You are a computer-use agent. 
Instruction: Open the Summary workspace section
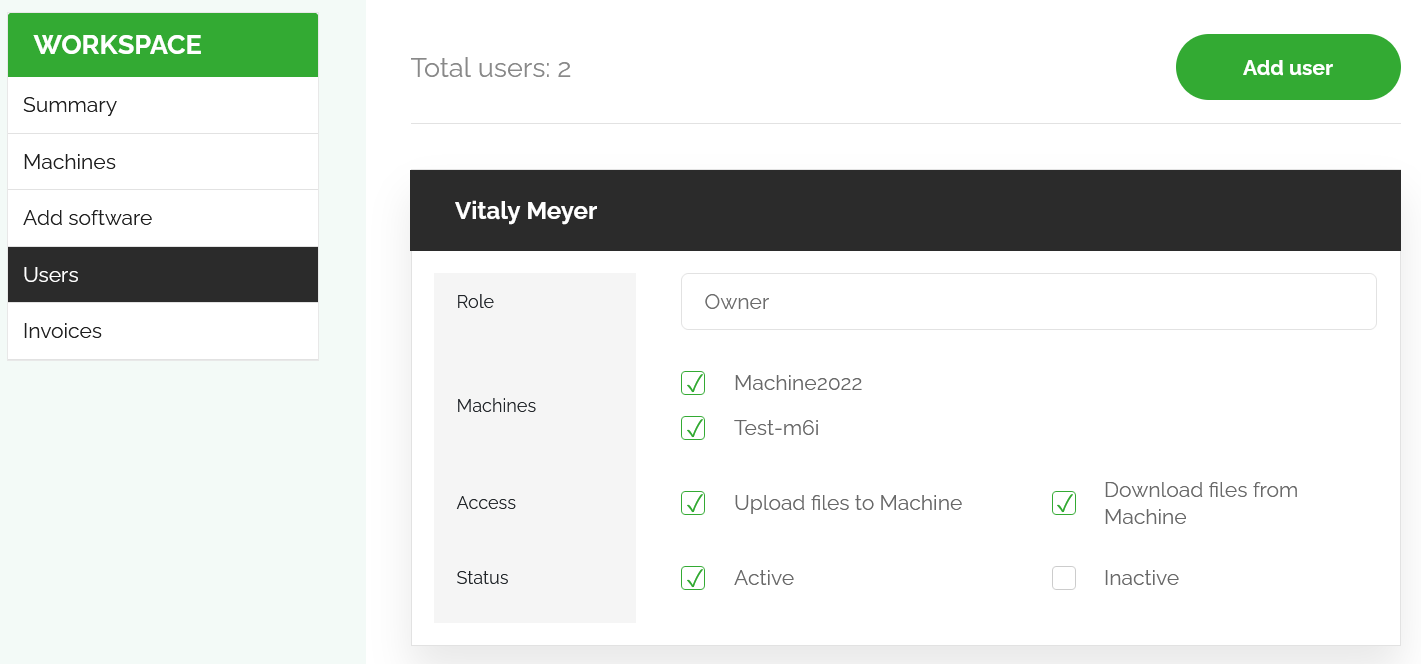tap(163, 105)
